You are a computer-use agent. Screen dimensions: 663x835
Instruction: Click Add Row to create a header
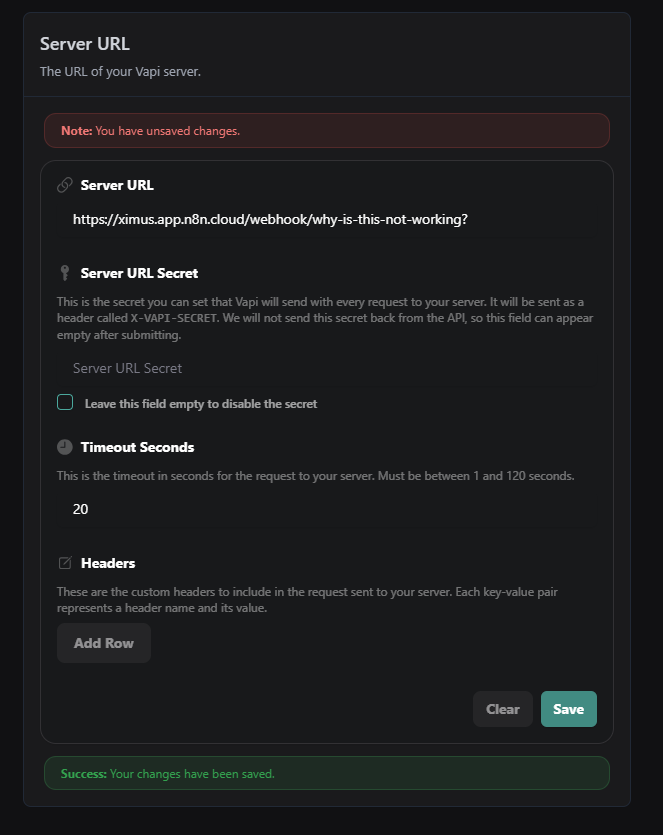[x=103, y=642]
